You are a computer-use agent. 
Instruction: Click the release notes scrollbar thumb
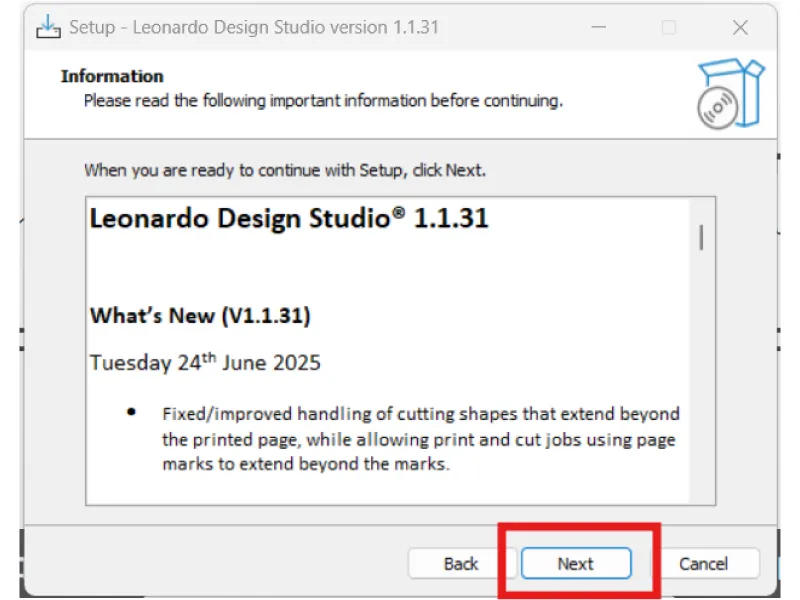coord(702,237)
